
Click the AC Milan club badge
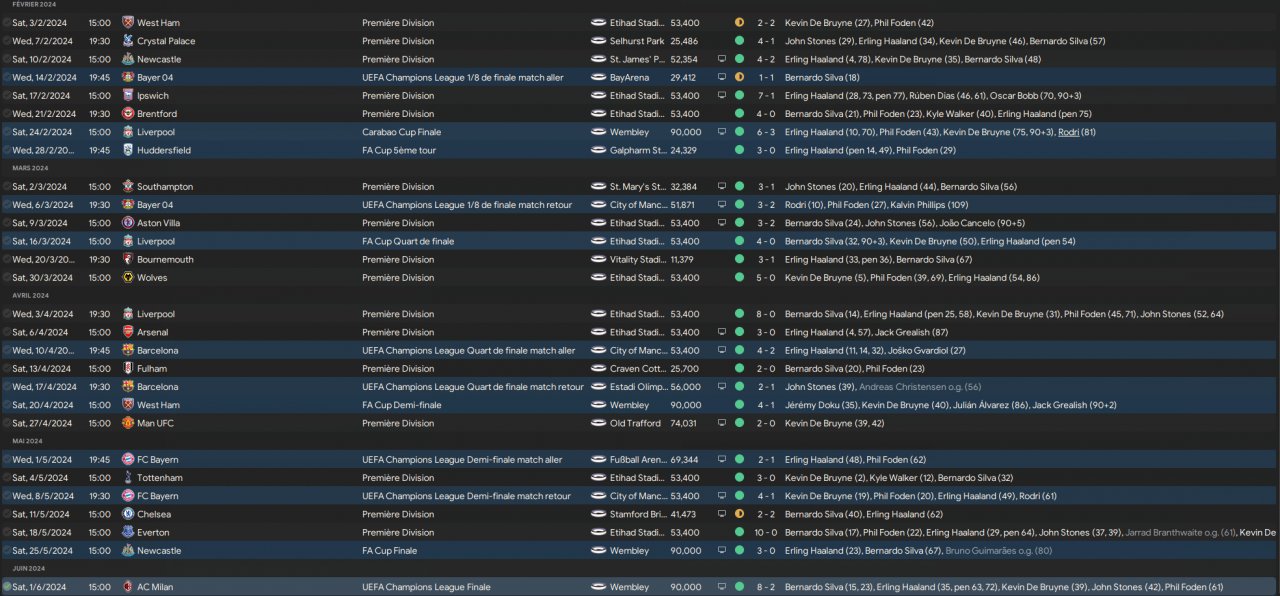click(127, 587)
